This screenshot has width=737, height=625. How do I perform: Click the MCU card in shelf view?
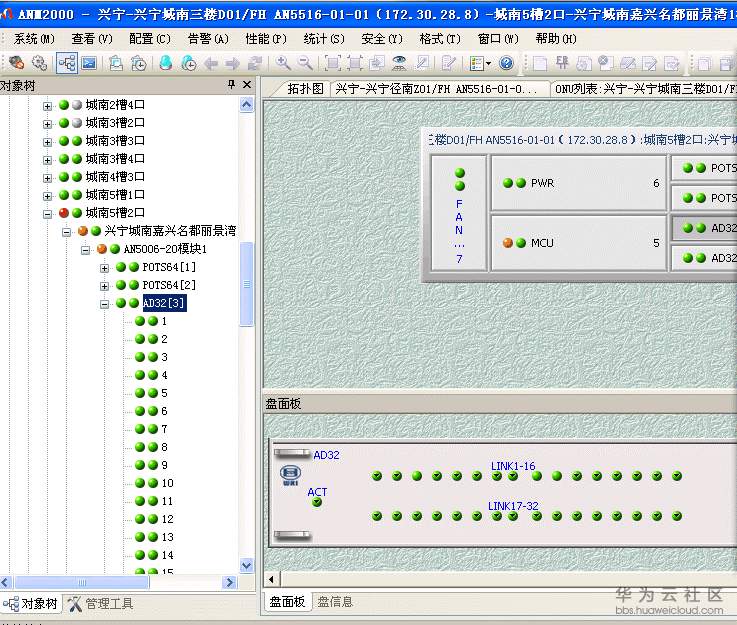pos(579,243)
